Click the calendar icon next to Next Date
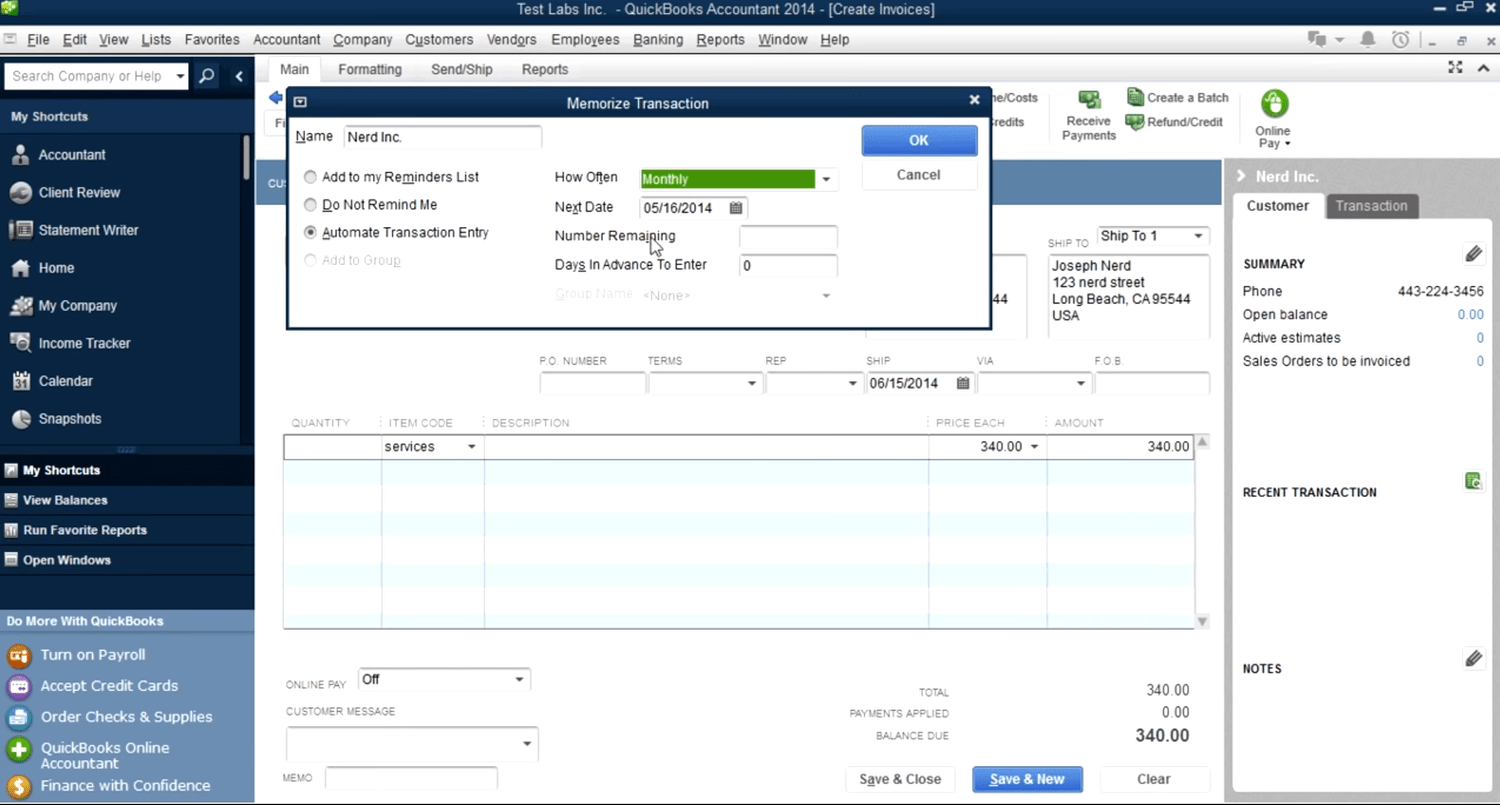Image resolution: width=1500 pixels, height=805 pixels. (735, 208)
